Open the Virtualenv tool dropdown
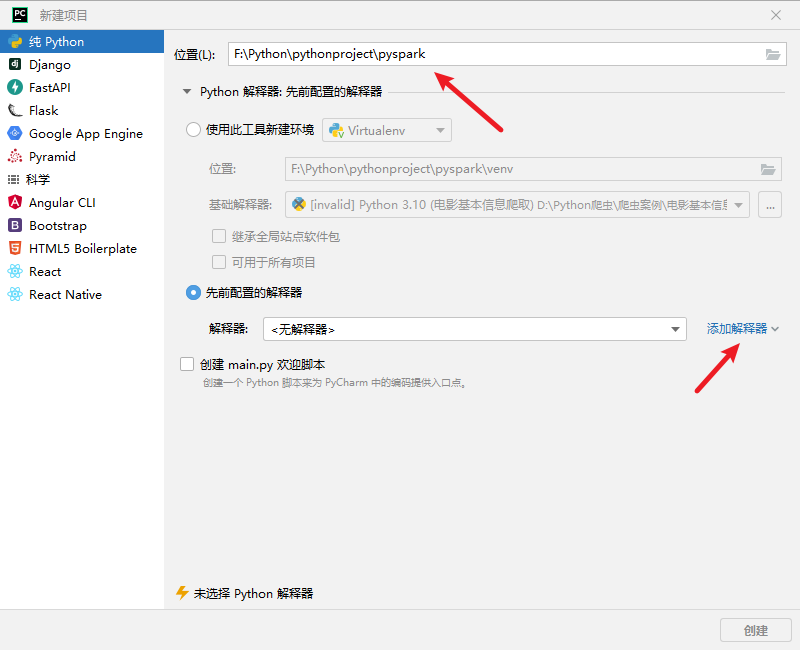This screenshot has width=800, height=650. 387,130
